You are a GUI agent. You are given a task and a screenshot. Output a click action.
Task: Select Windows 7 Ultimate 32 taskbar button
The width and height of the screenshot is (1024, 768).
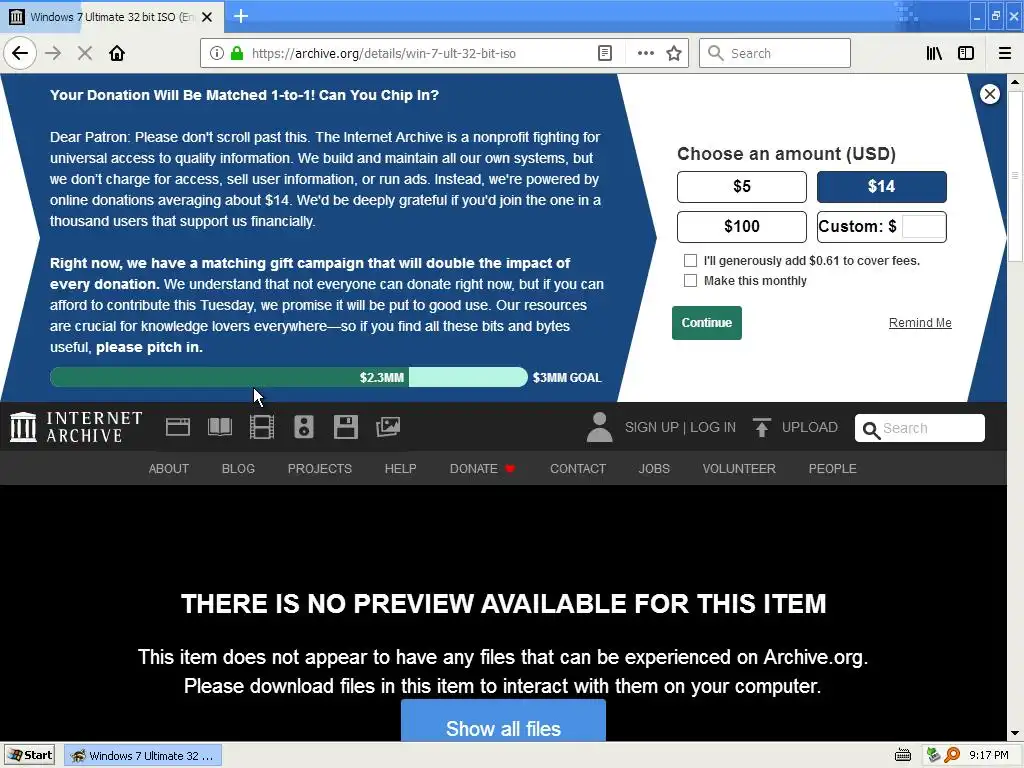143,756
